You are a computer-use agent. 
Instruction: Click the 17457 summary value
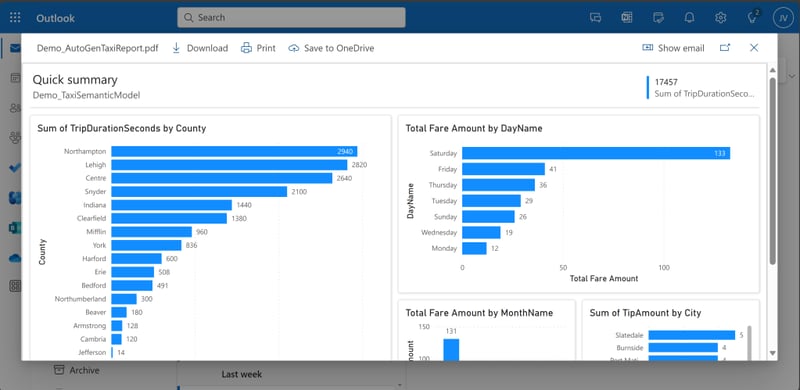[x=666, y=82]
